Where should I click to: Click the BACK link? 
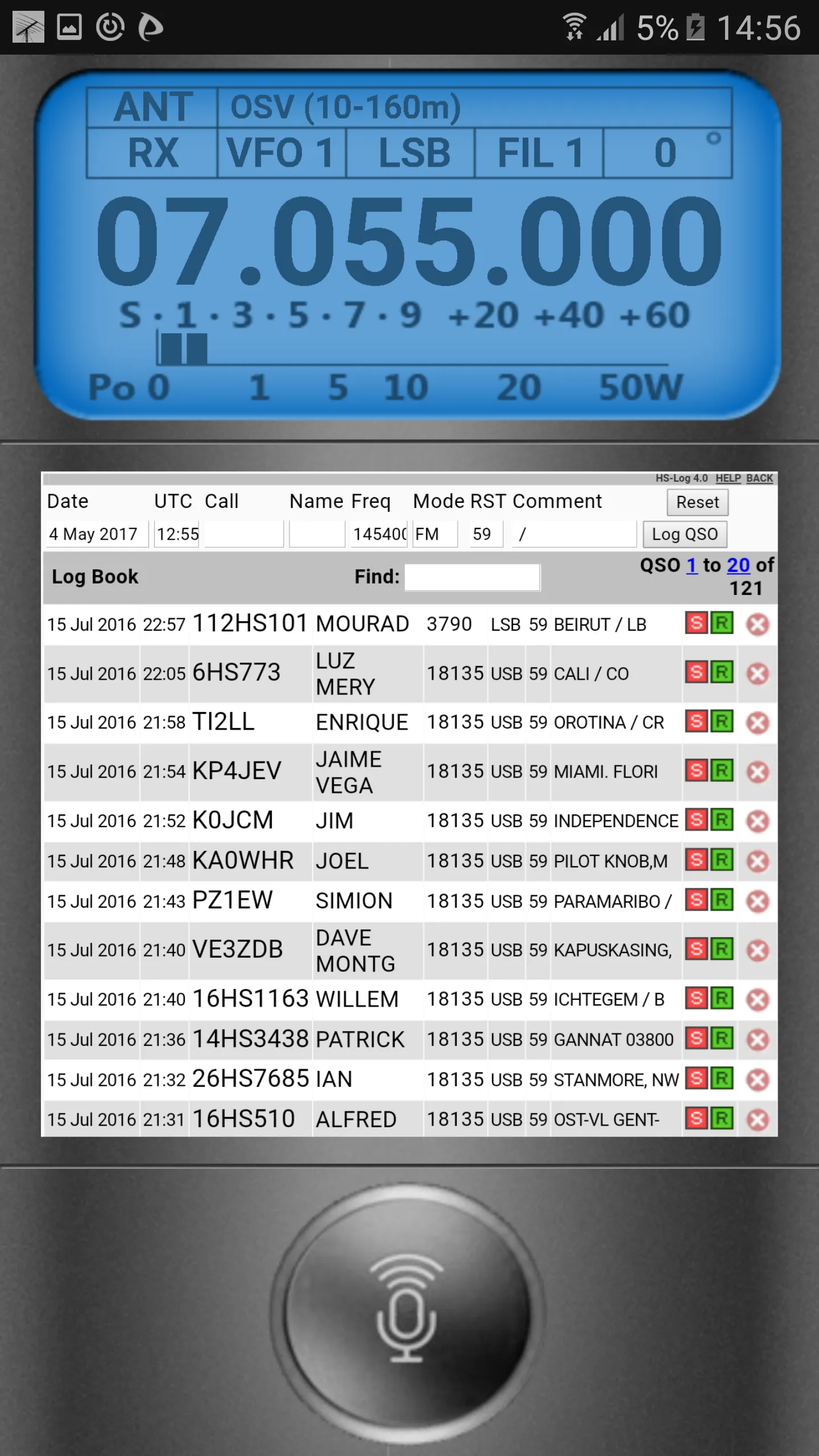(759, 478)
